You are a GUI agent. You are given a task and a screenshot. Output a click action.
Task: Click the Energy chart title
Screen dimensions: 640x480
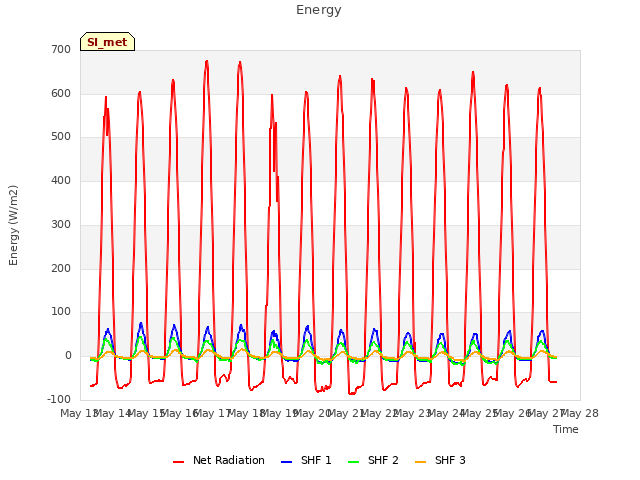pos(319,10)
